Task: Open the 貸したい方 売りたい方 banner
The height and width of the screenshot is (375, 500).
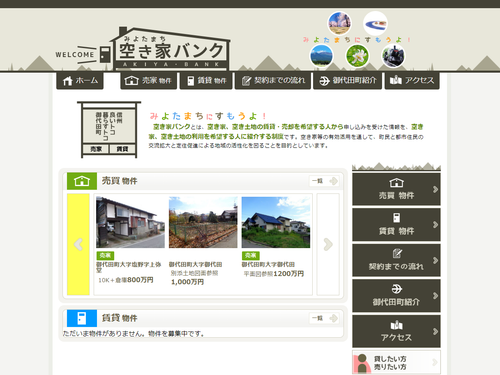Action: (x=396, y=362)
